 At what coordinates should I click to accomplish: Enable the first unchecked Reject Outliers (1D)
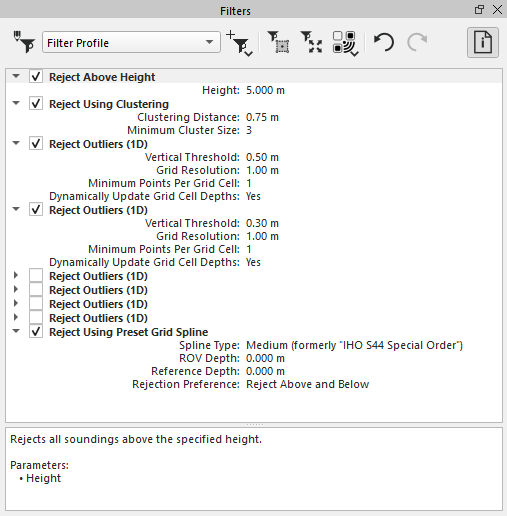click(x=36, y=276)
